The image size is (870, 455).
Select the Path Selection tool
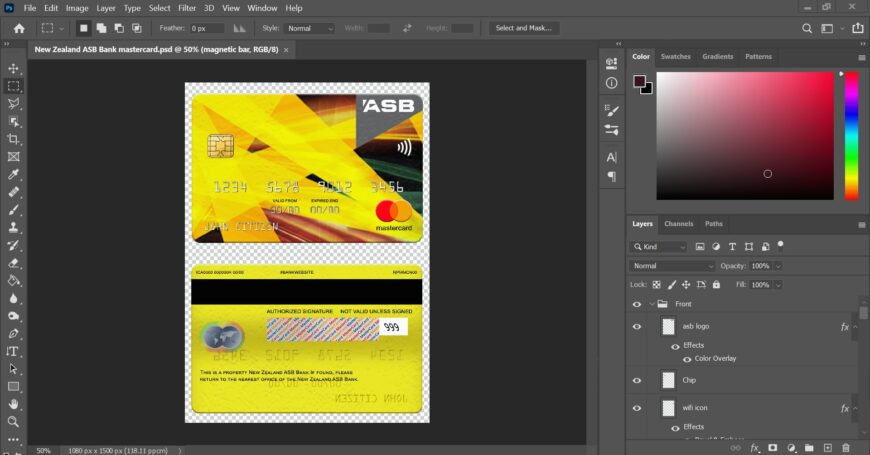pyautogui.click(x=13, y=369)
